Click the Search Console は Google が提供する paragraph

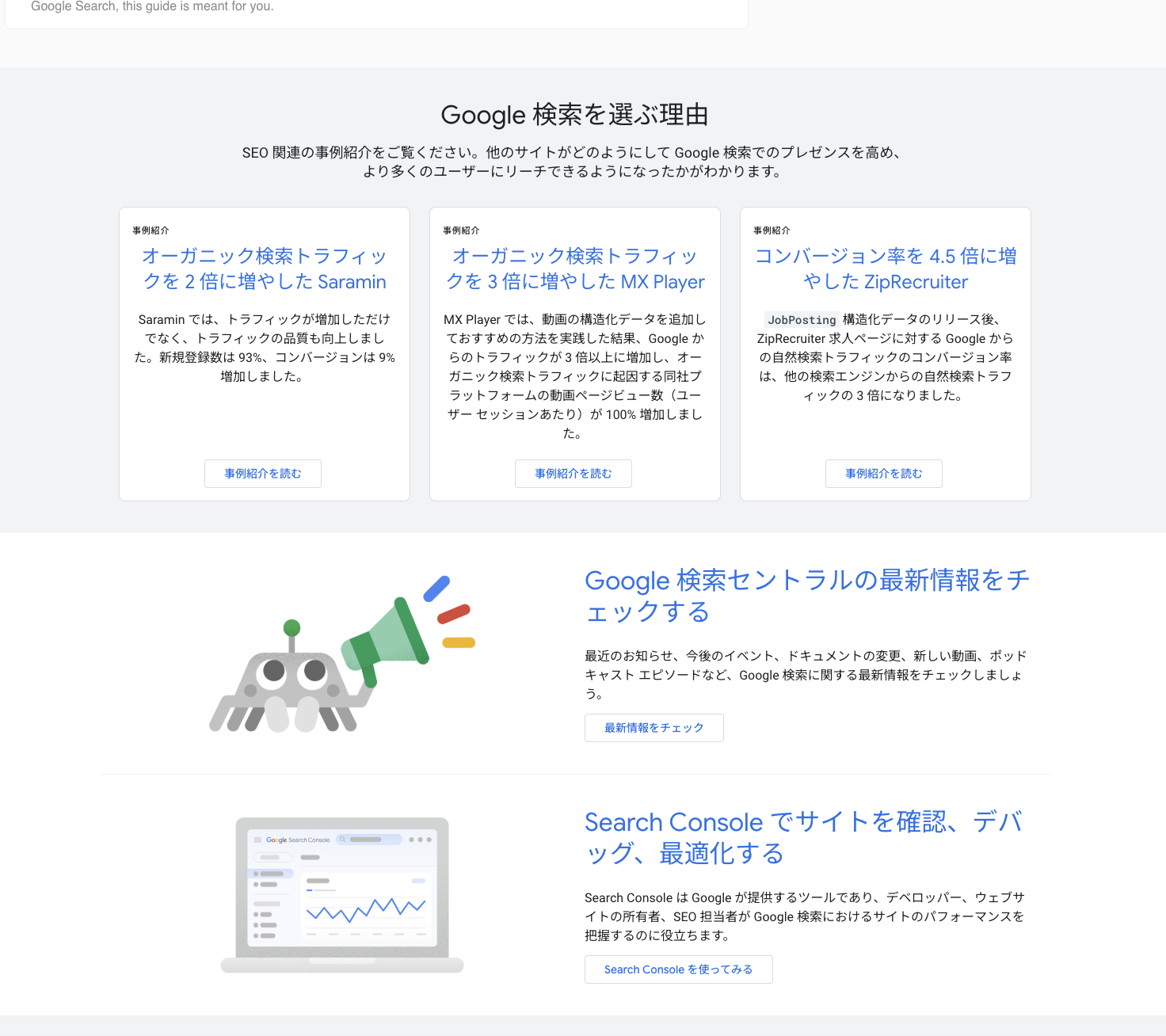coord(805,916)
